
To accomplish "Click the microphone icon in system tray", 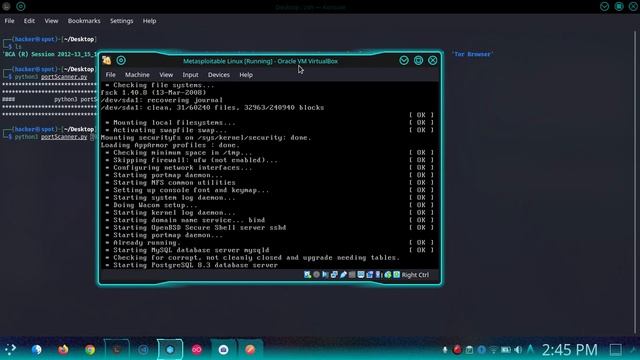I will [x=445, y=350].
